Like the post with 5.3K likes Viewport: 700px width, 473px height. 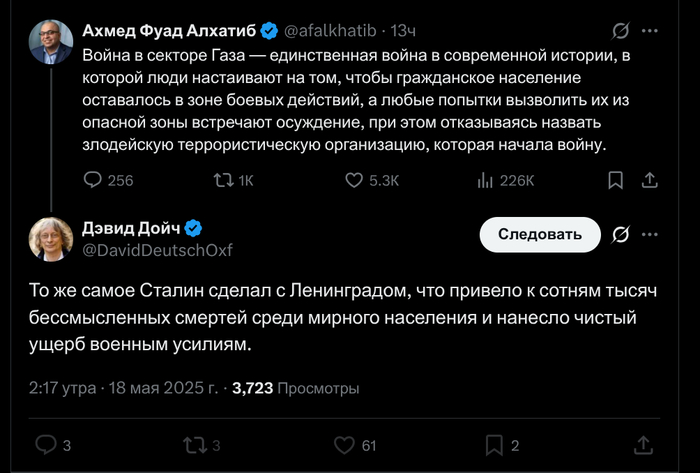tap(354, 180)
